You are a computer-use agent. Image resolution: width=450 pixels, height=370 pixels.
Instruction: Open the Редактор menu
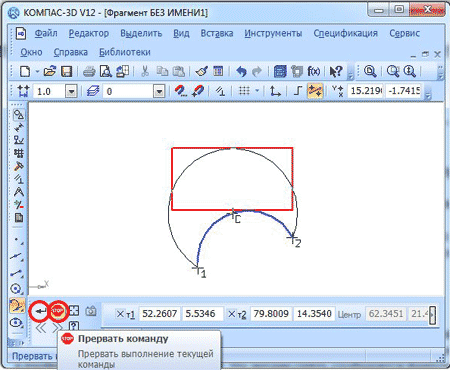(x=89, y=33)
